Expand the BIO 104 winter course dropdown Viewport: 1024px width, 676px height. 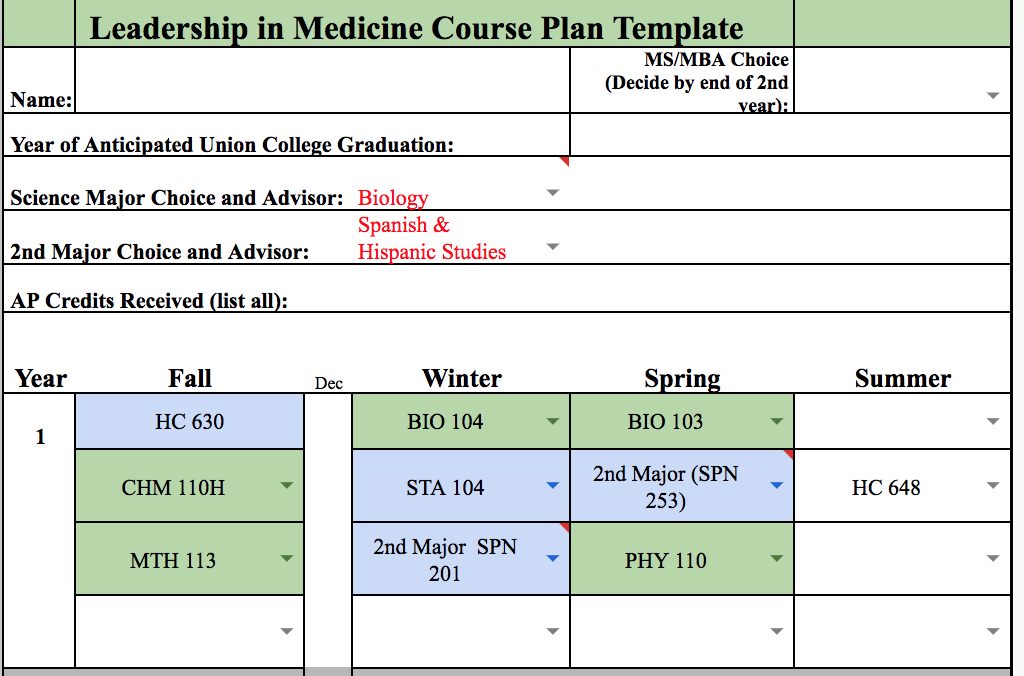pos(553,422)
